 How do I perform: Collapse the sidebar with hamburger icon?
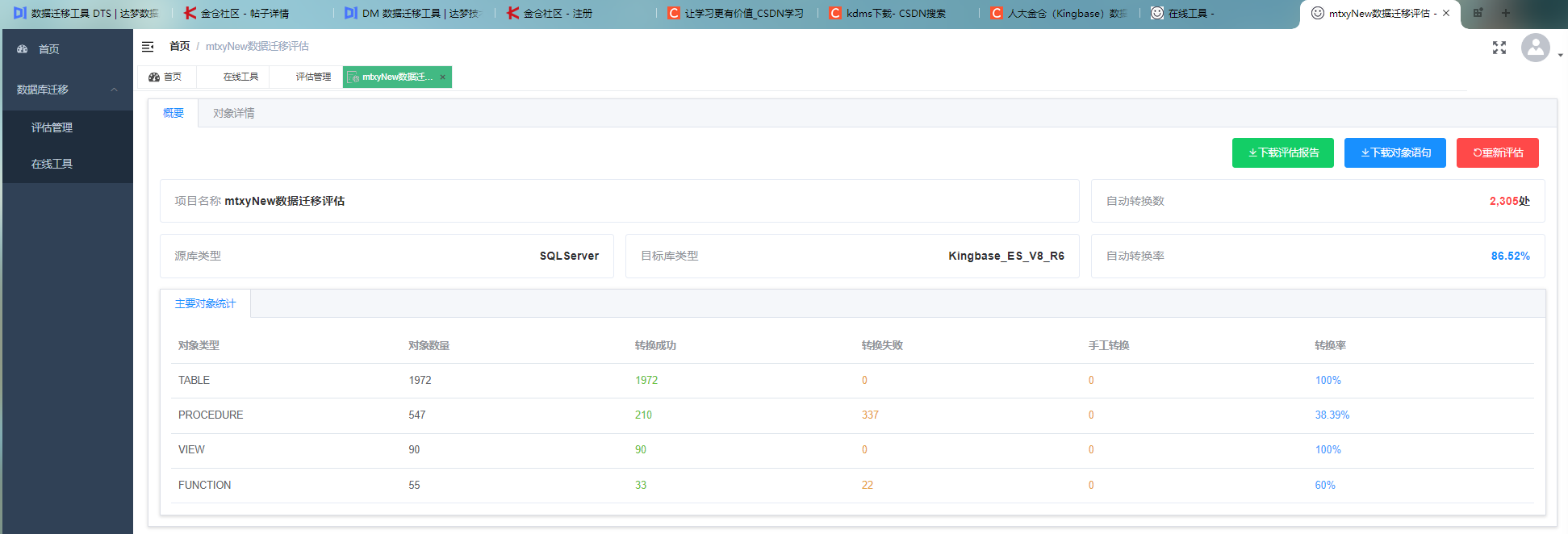148,47
